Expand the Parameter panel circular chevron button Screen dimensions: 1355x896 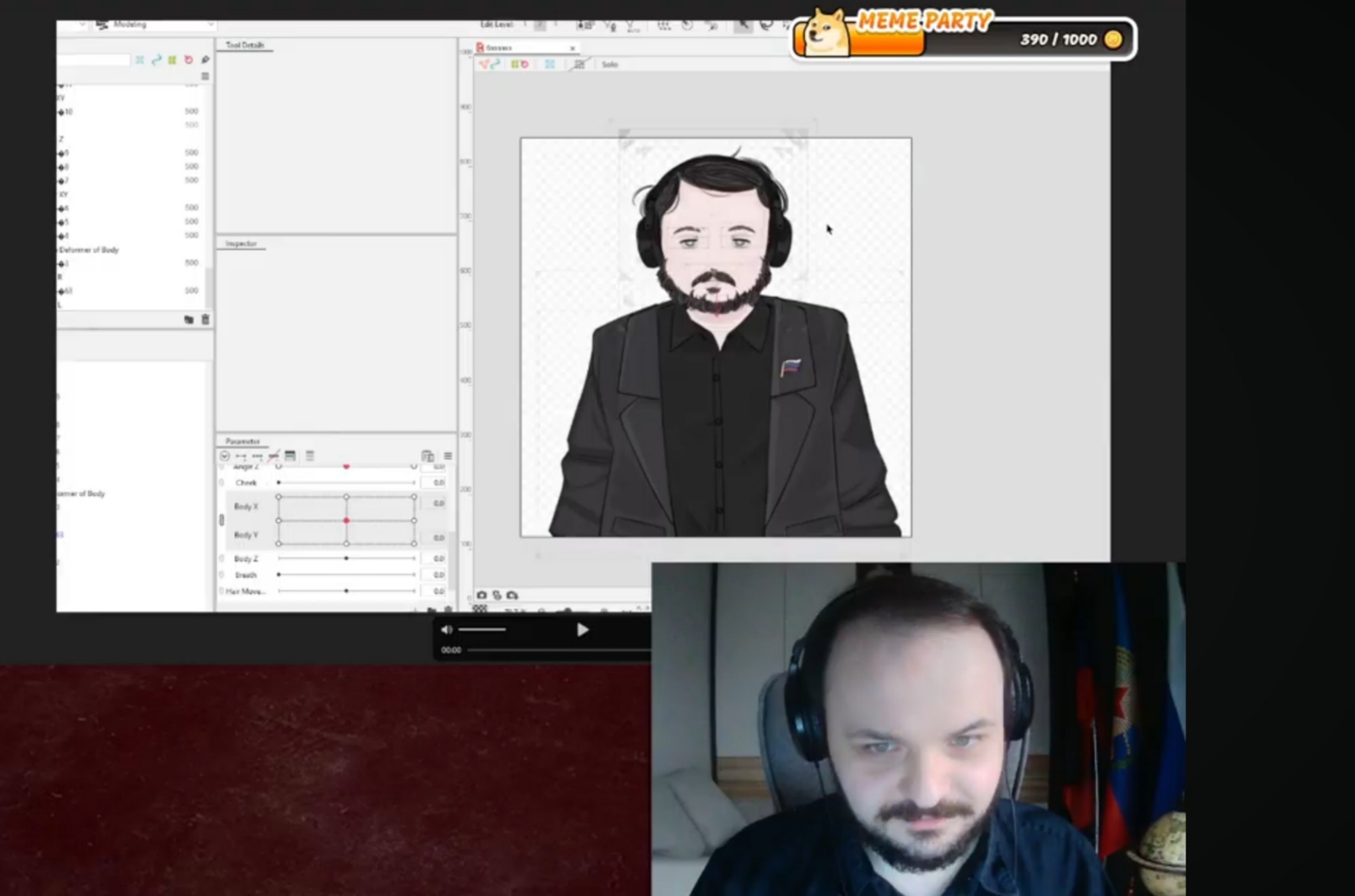click(x=224, y=456)
